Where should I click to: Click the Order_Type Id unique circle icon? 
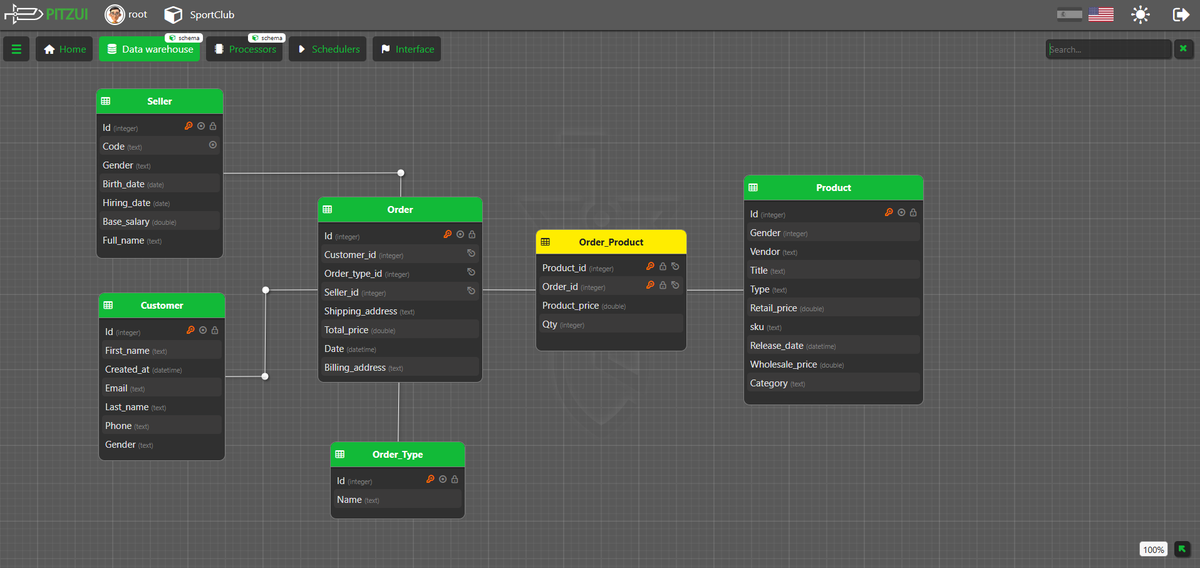(x=443, y=480)
